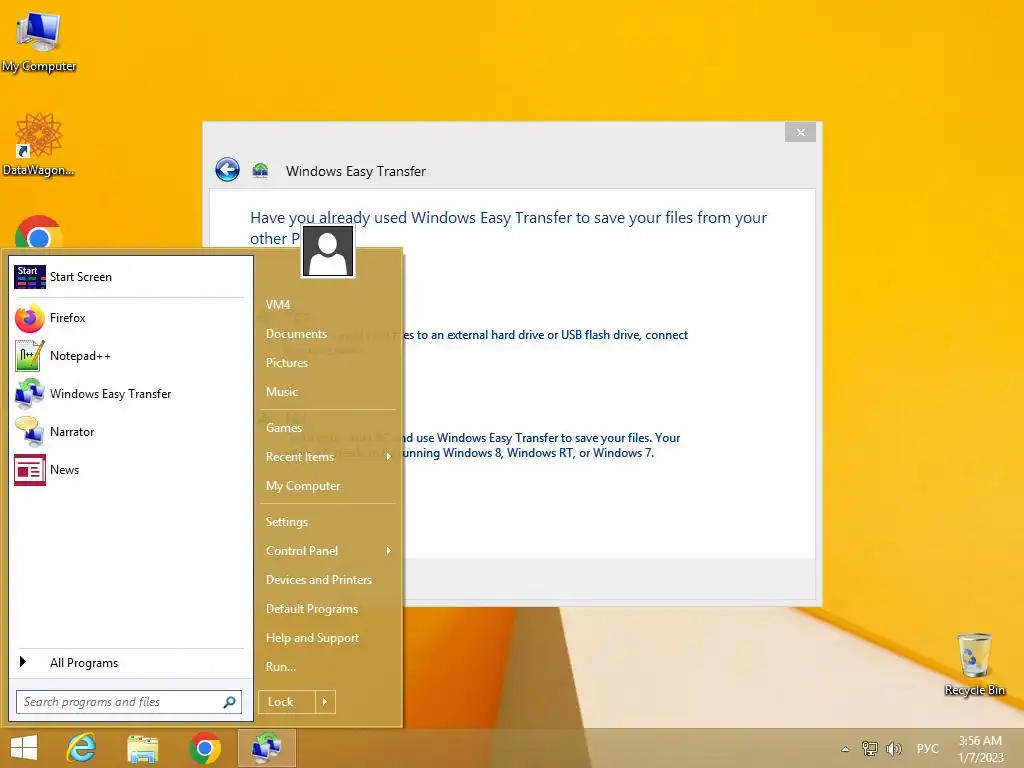
Task: Click the Lock button
Action: point(287,702)
